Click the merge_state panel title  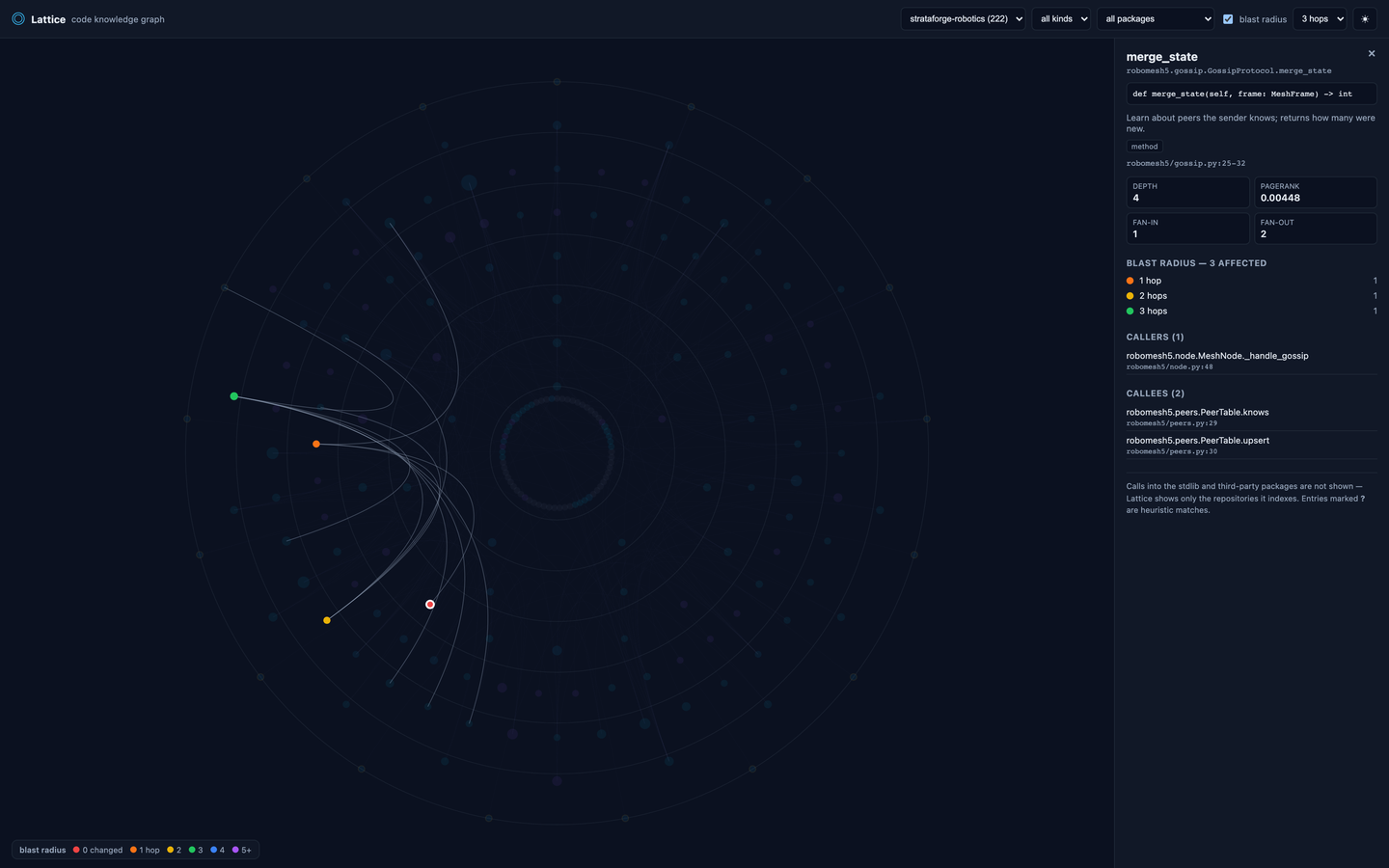[x=1162, y=57]
